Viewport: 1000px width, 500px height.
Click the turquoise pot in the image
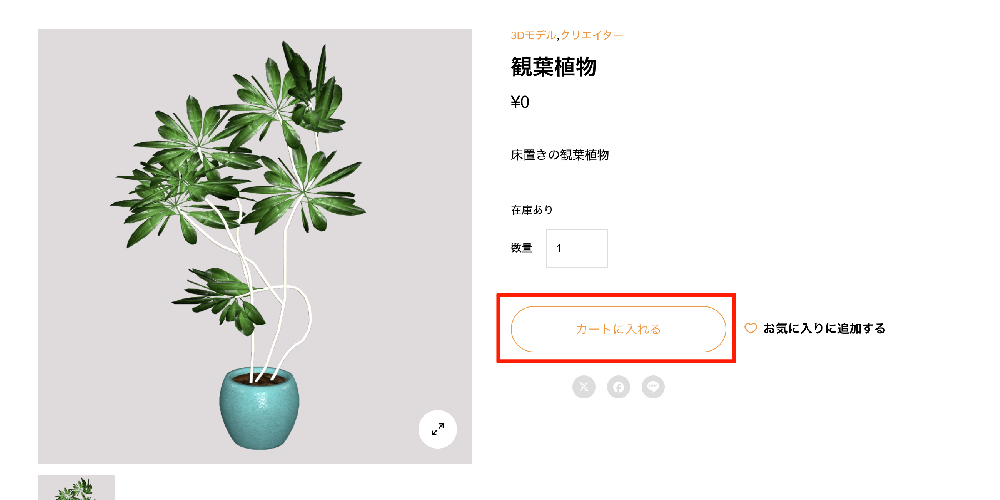coord(259,408)
